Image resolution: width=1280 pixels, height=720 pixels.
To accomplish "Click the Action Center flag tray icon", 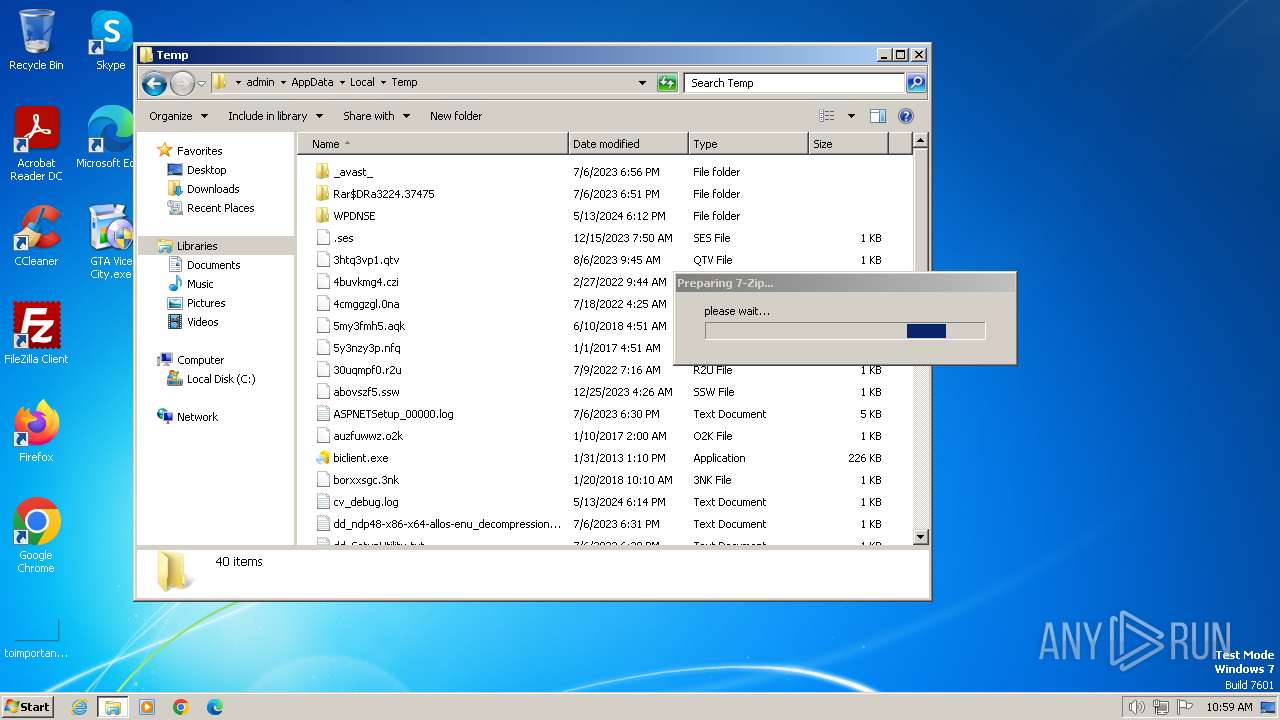I will click(x=1184, y=707).
